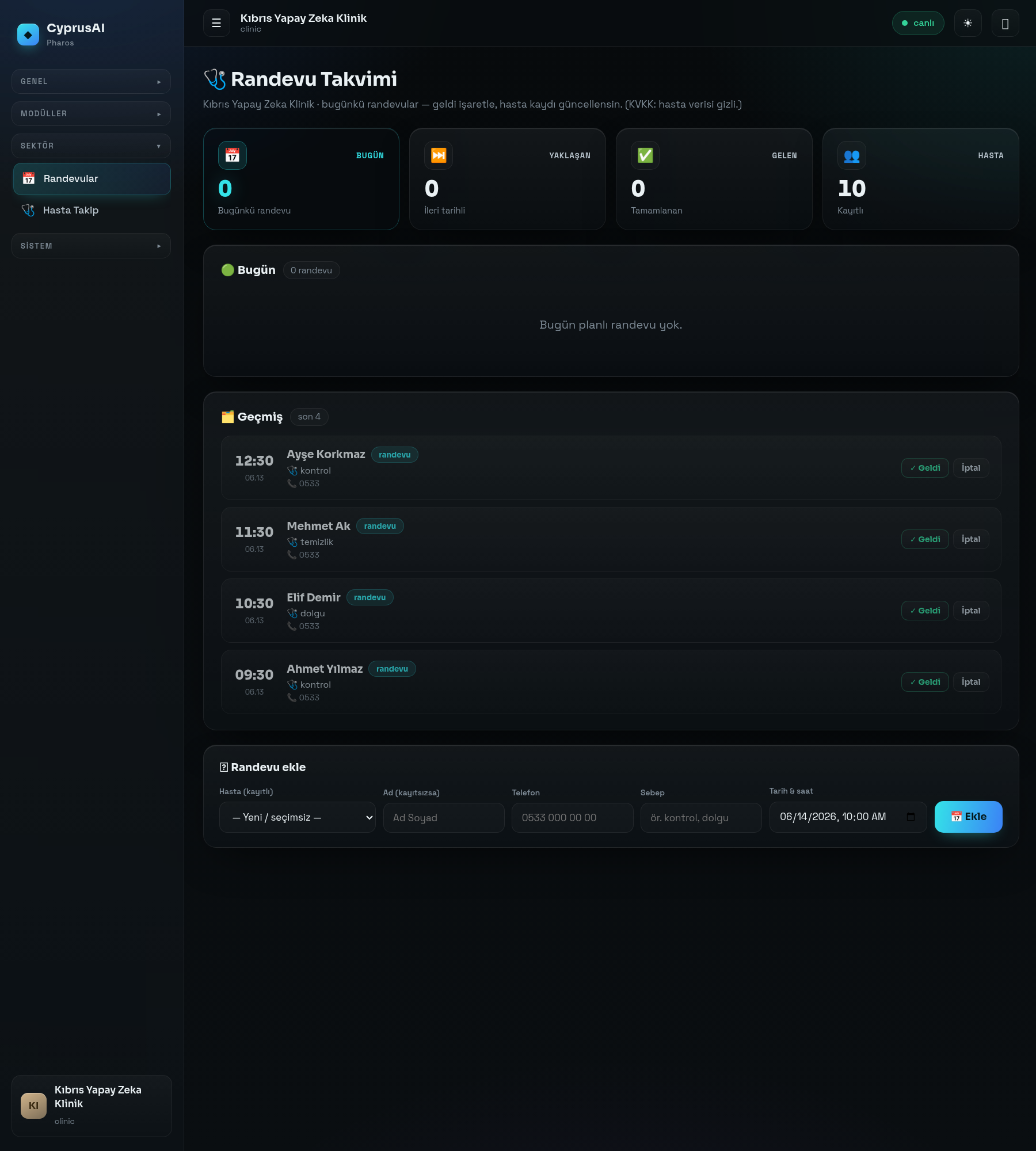Click the fast-forward icon on YAKLAŞAN card
1036x1151 pixels.
439,155
